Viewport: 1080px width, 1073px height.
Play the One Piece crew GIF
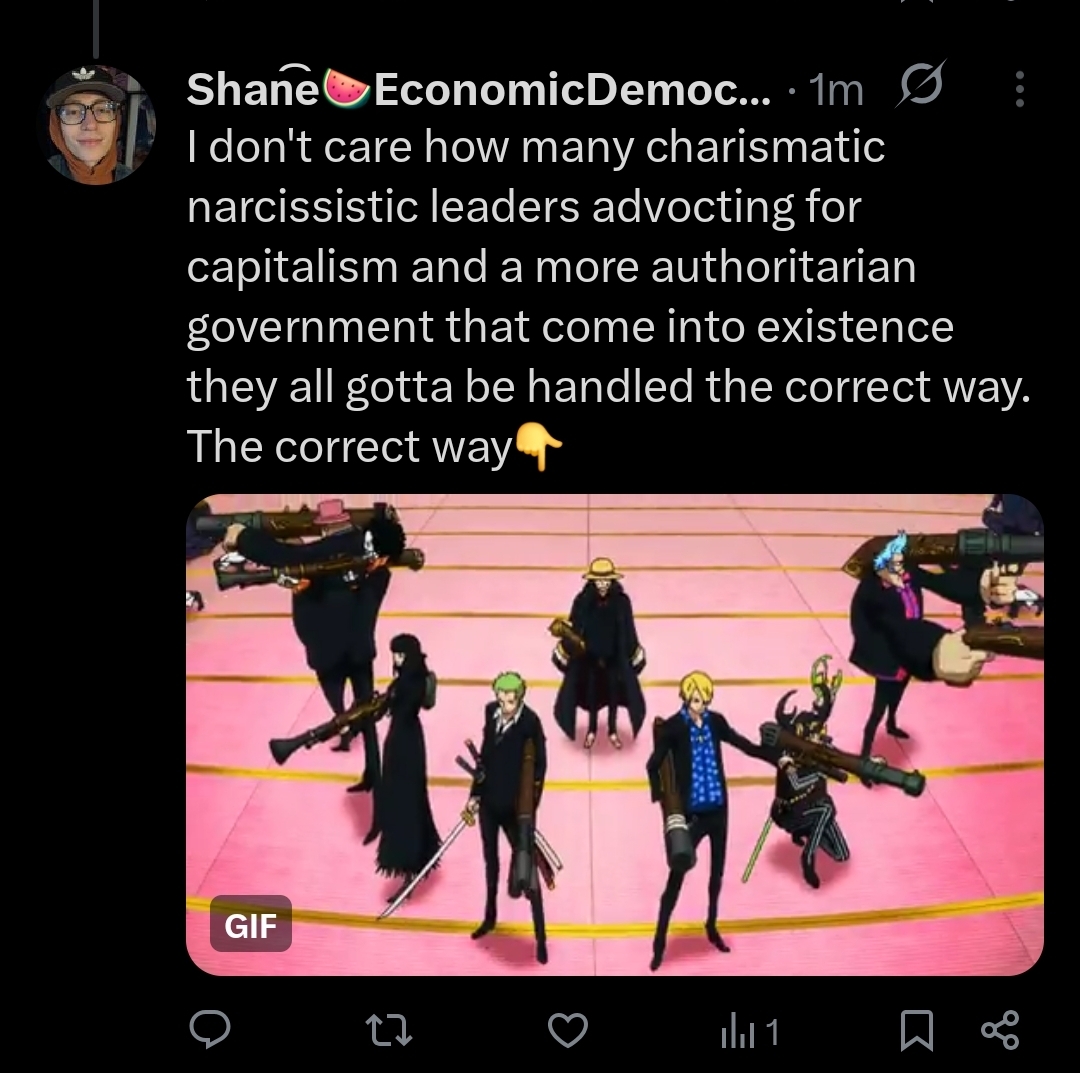[614, 734]
